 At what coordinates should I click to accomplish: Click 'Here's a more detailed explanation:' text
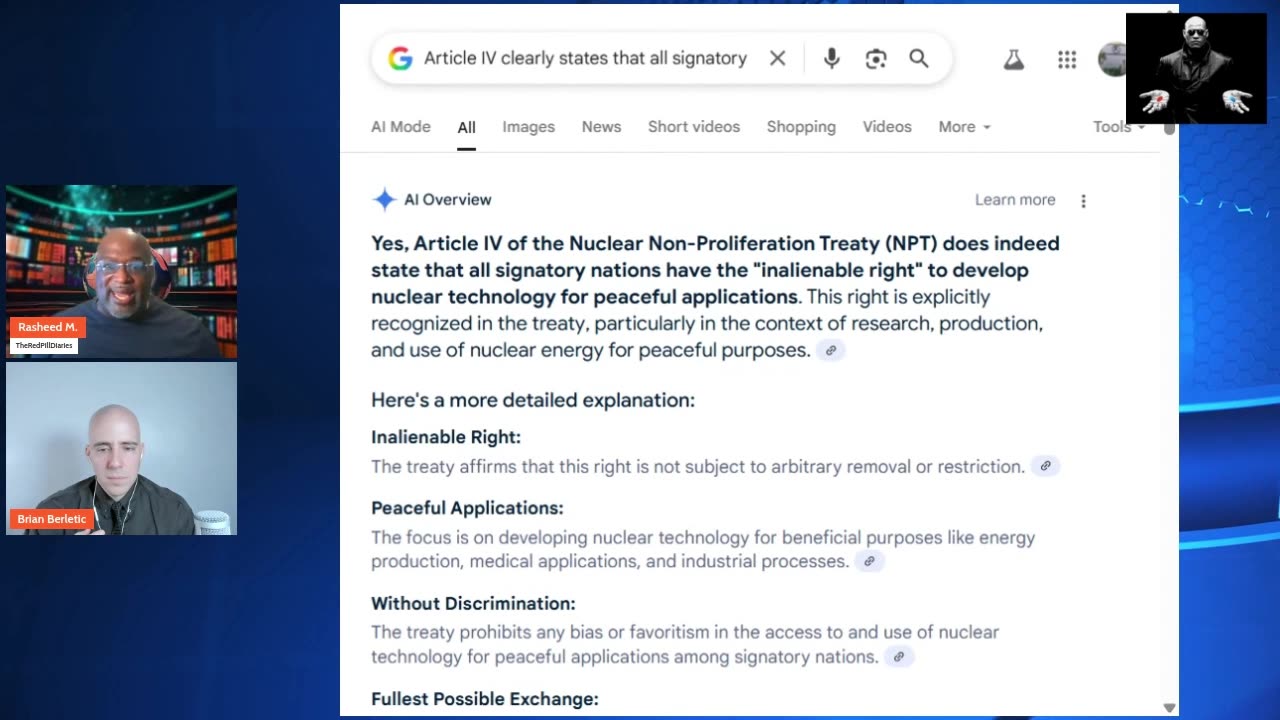tap(533, 400)
